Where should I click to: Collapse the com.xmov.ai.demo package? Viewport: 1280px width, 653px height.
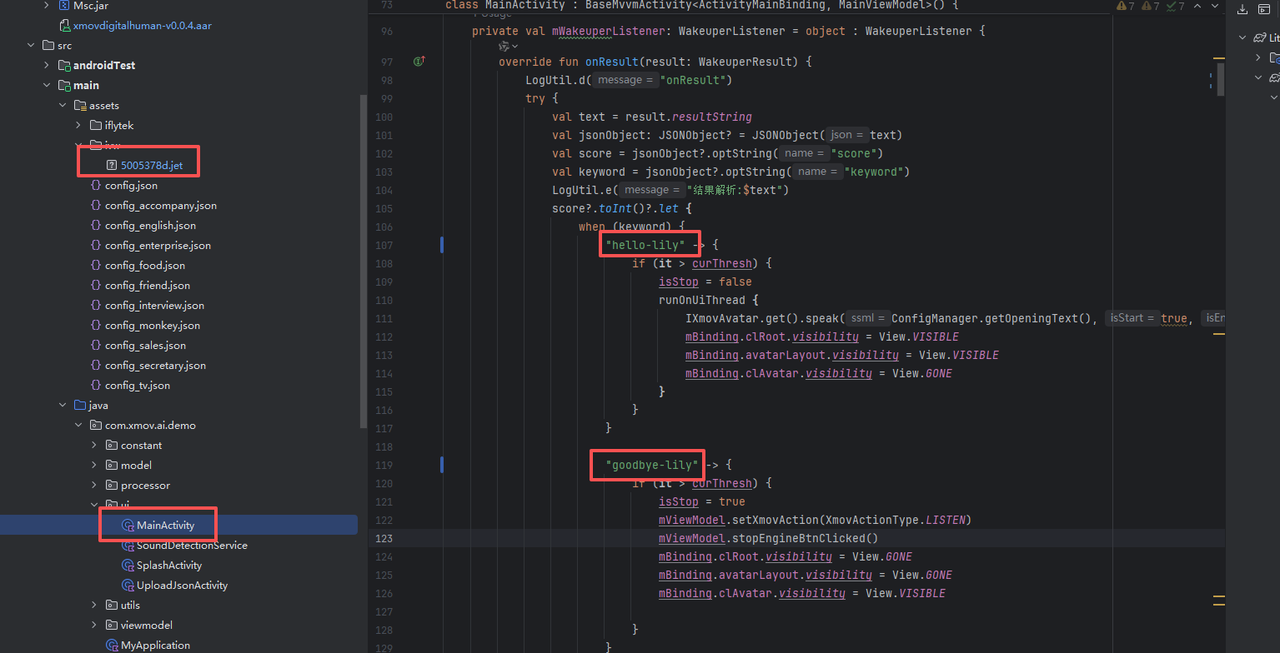pos(79,425)
